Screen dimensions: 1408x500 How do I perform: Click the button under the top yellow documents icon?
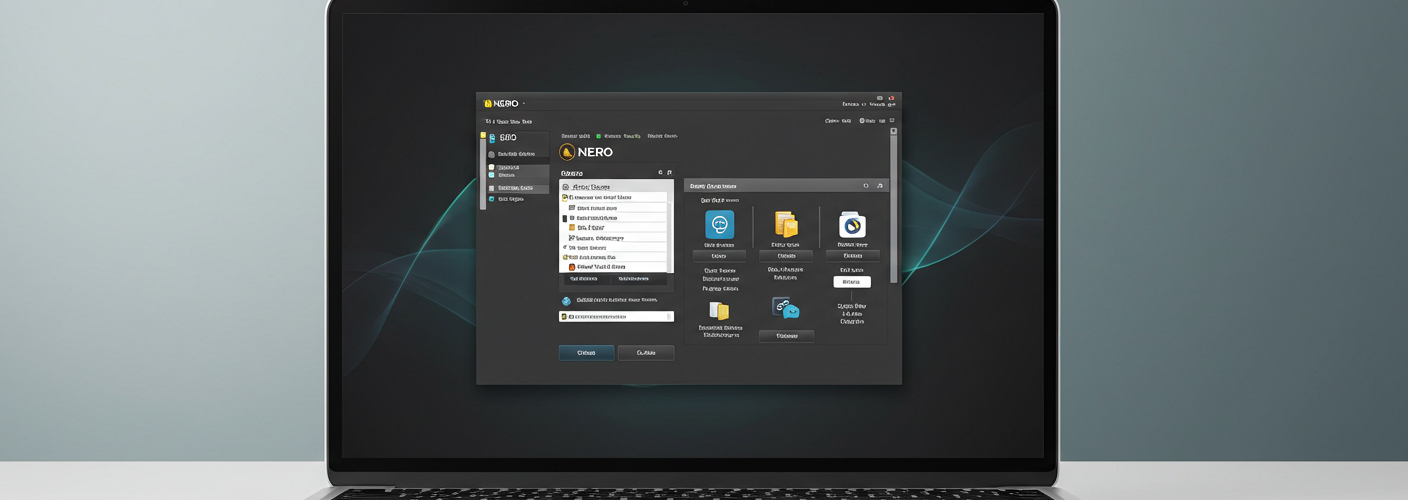tap(785, 256)
